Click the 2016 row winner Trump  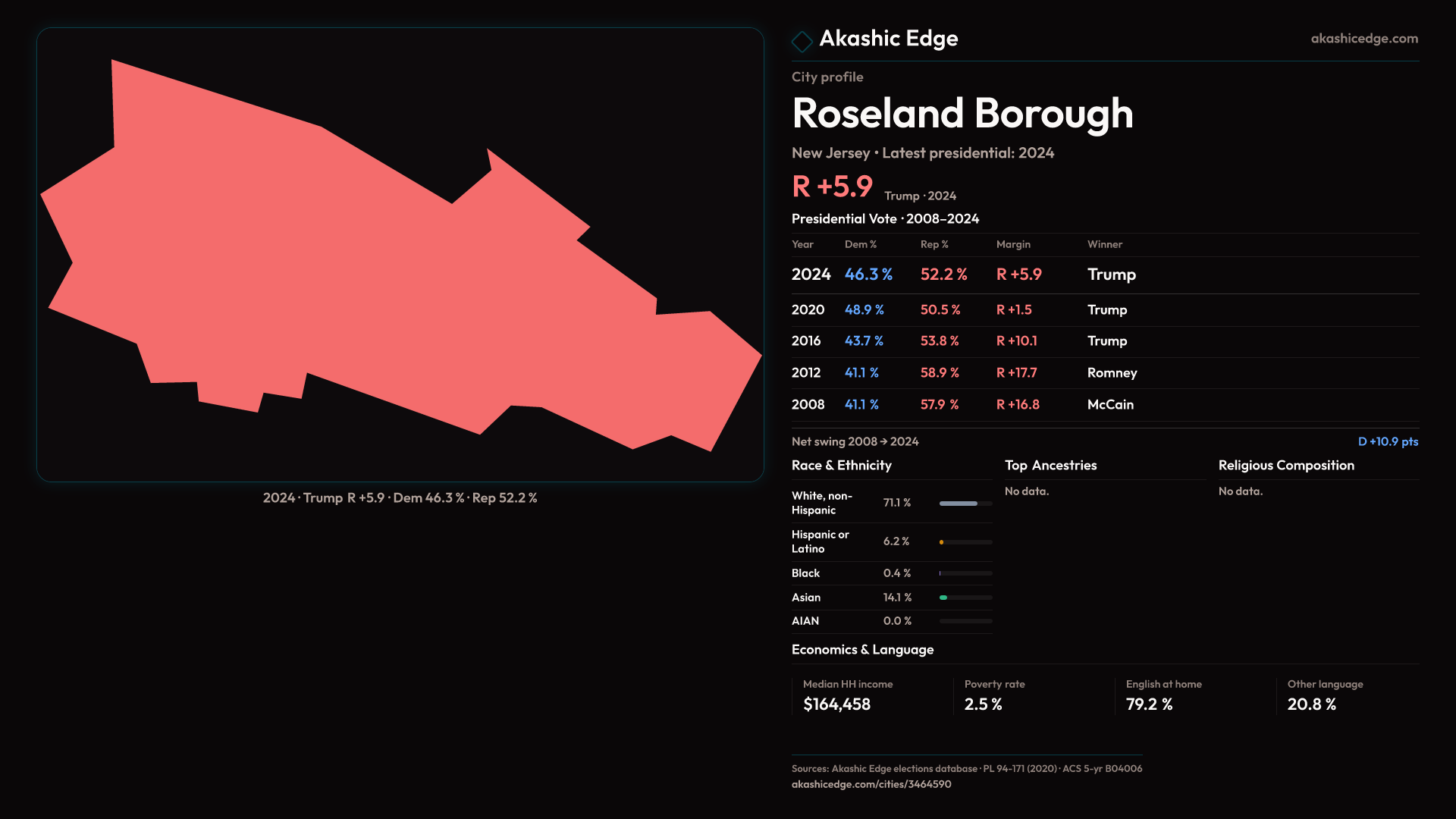[1106, 341]
